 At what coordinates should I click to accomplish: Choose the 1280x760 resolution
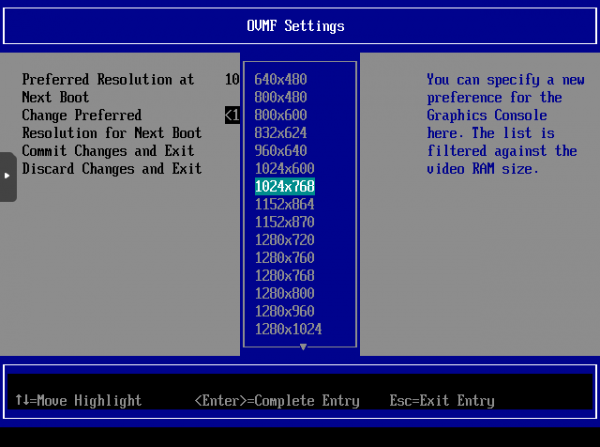point(284,258)
